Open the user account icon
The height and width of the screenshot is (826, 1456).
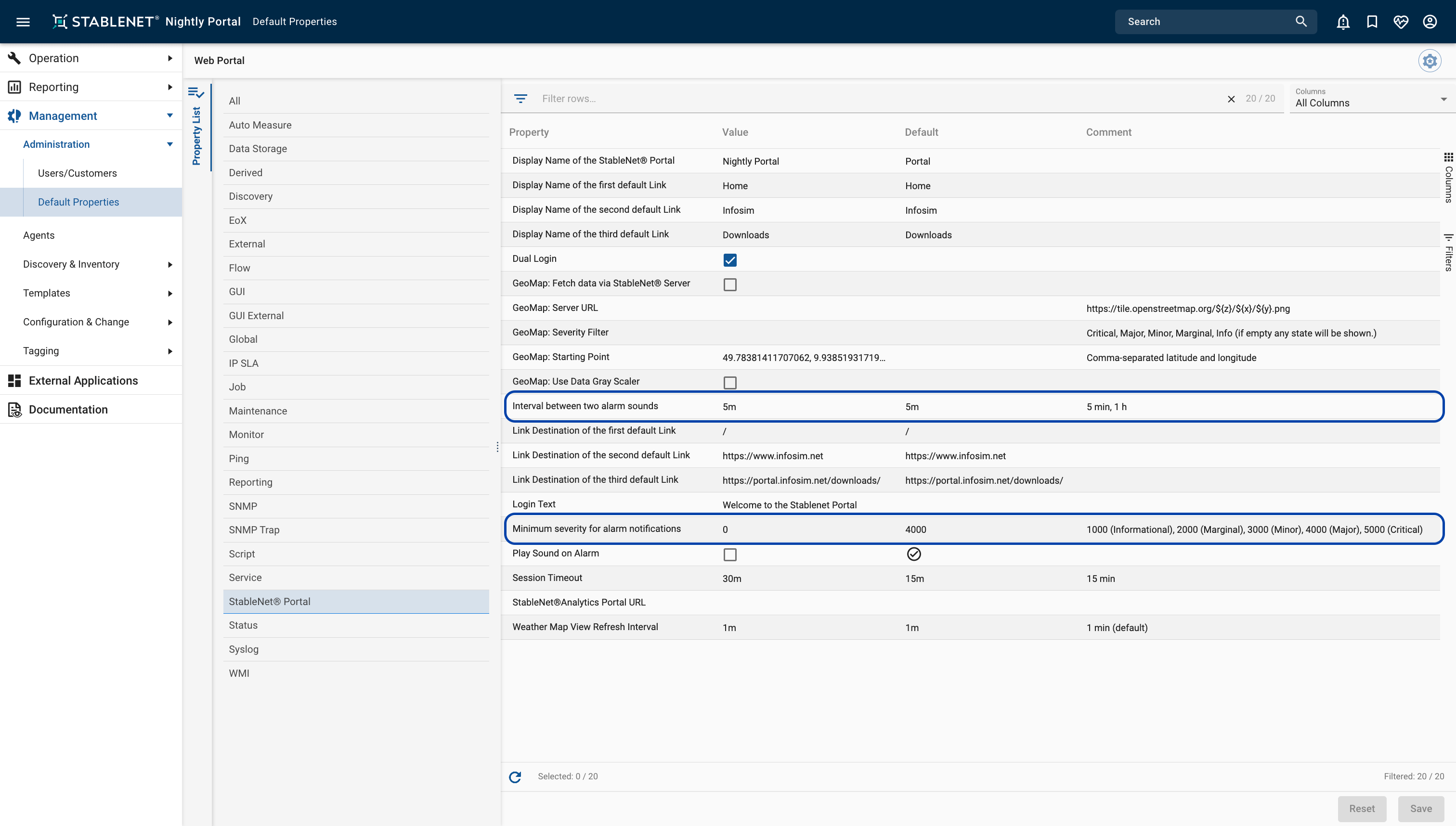[x=1430, y=22]
